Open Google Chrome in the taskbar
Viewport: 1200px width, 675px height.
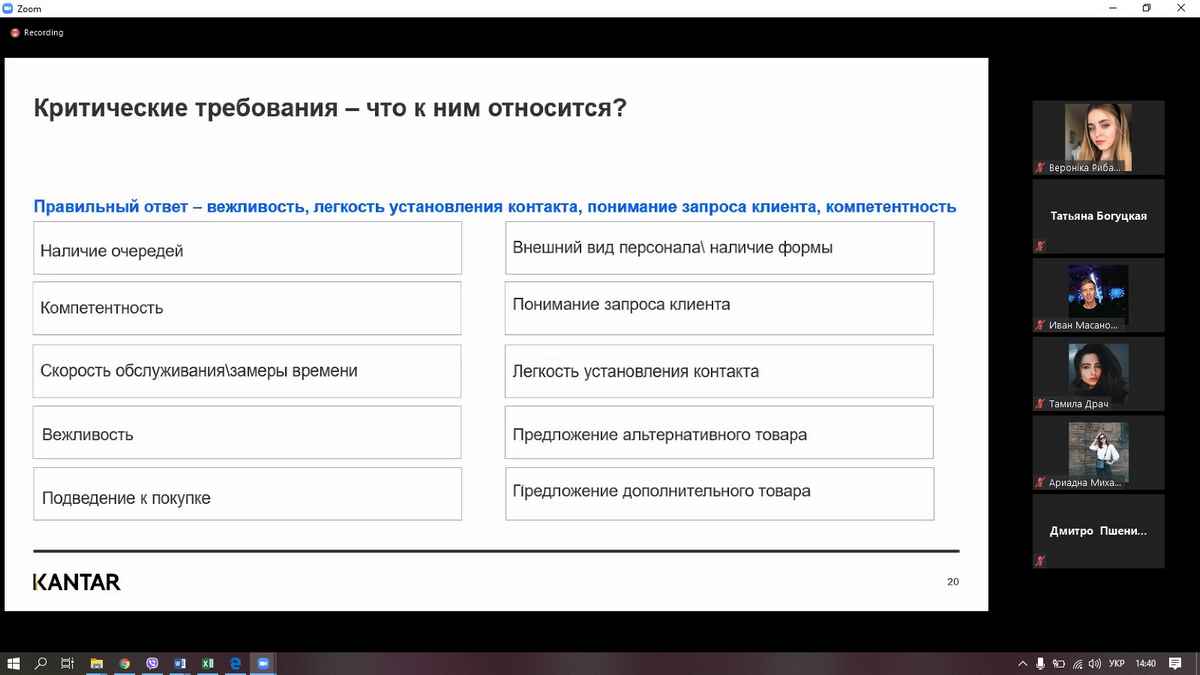(125, 663)
